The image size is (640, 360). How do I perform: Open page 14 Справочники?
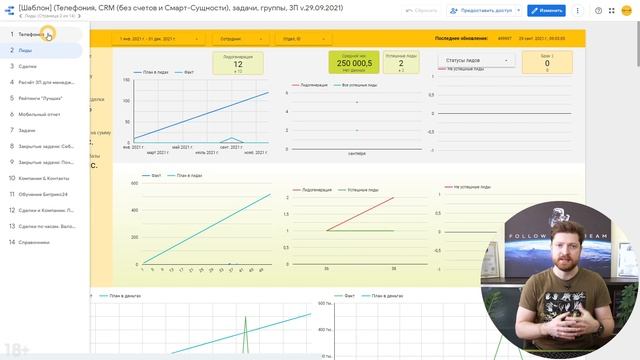41,242
